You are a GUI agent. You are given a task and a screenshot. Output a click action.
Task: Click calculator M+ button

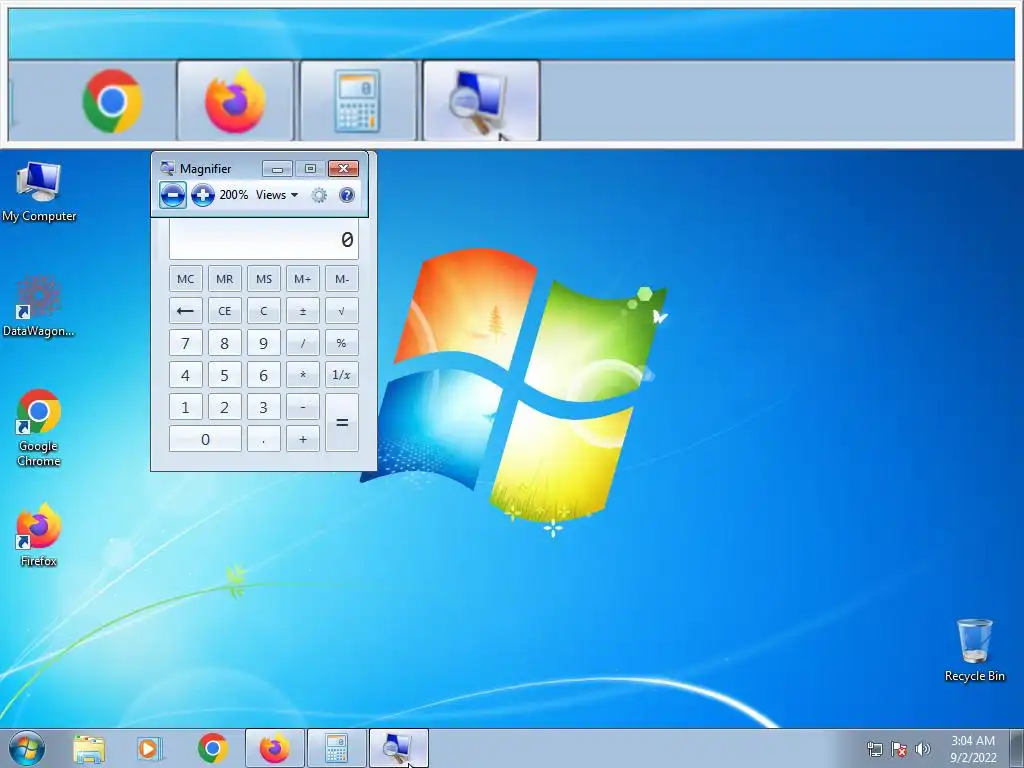pyautogui.click(x=302, y=279)
